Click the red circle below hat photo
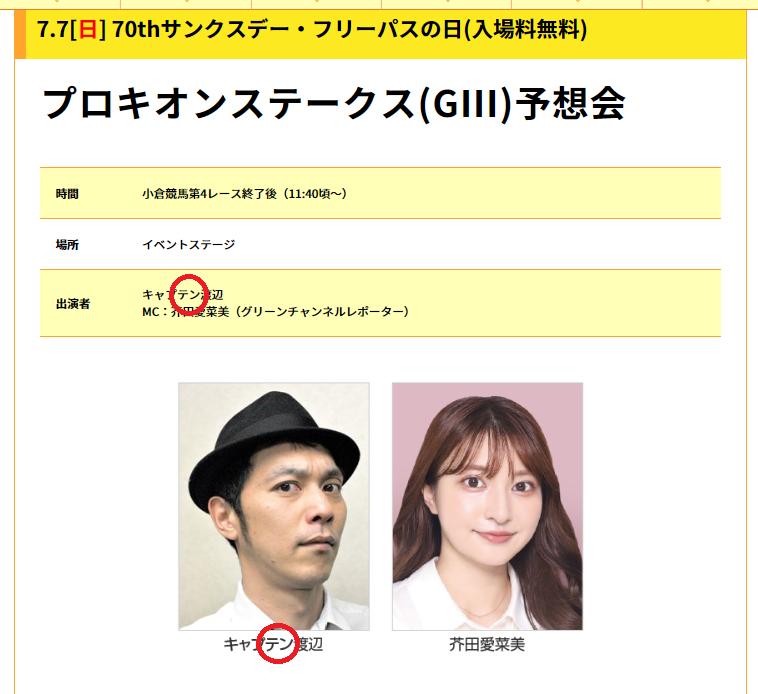The image size is (758, 694). pos(277,643)
